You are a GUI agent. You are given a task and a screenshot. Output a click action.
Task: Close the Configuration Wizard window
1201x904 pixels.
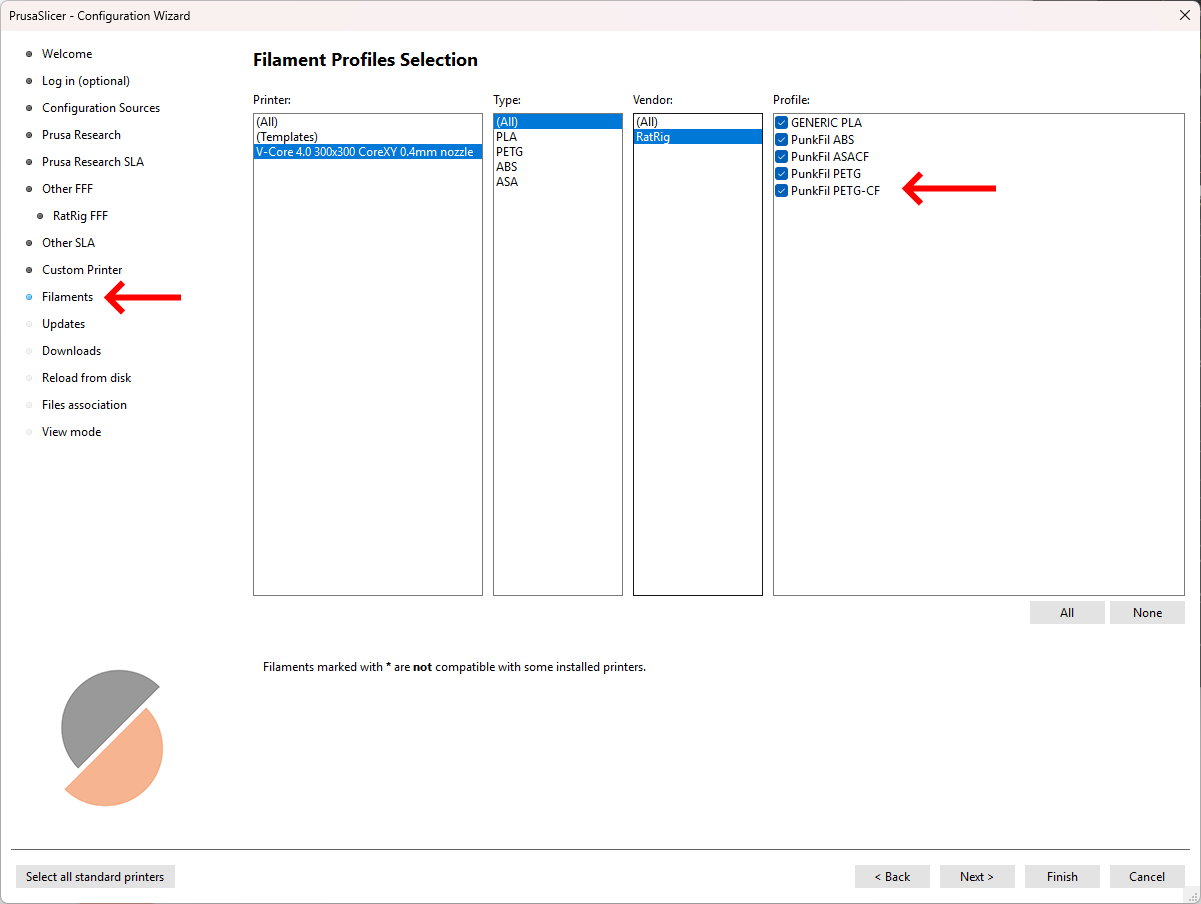tap(1184, 15)
